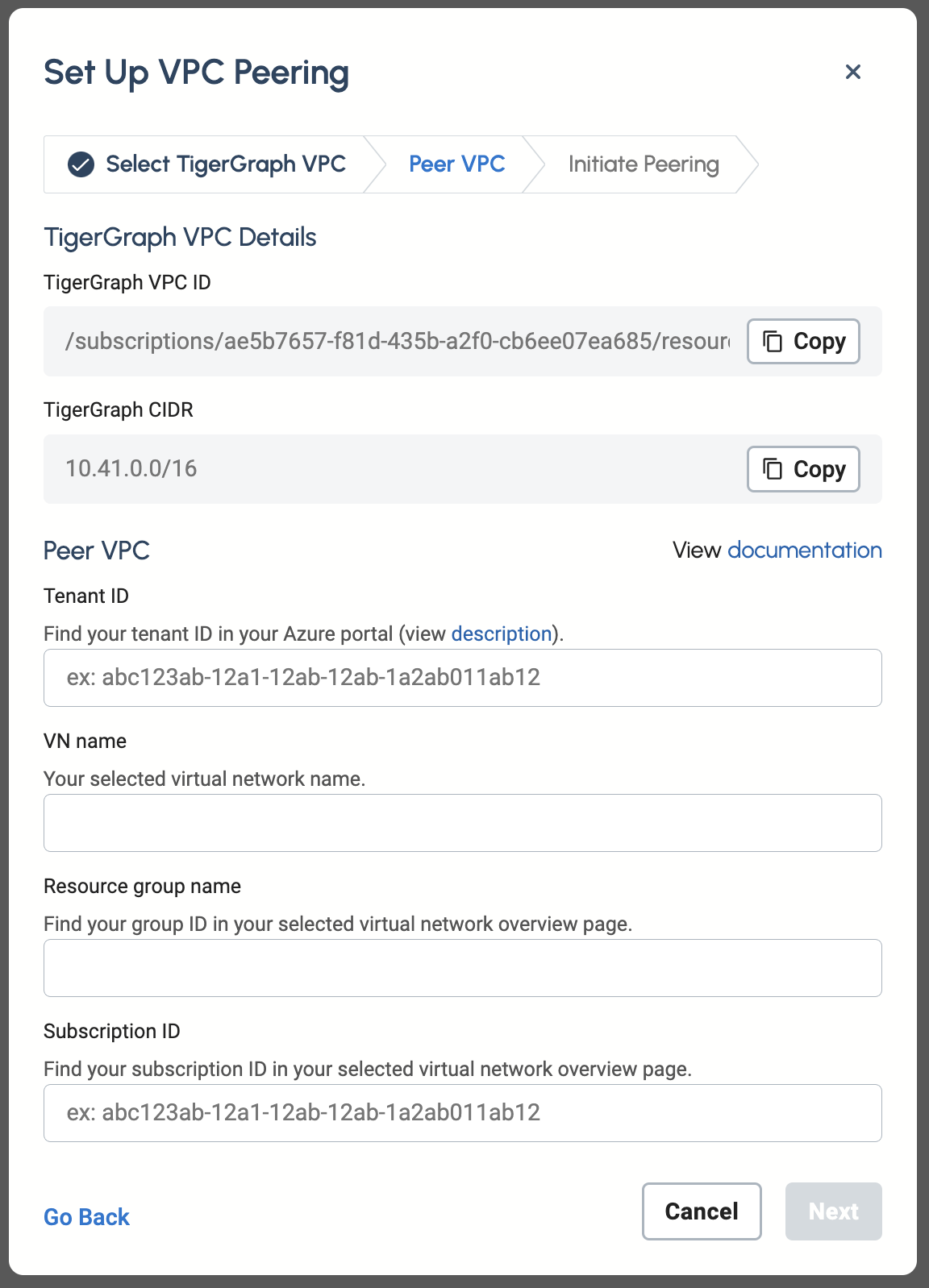Click the checkmark icon beside Select TigerGraph VPC
This screenshot has width=929, height=1288.
click(81, 164)
